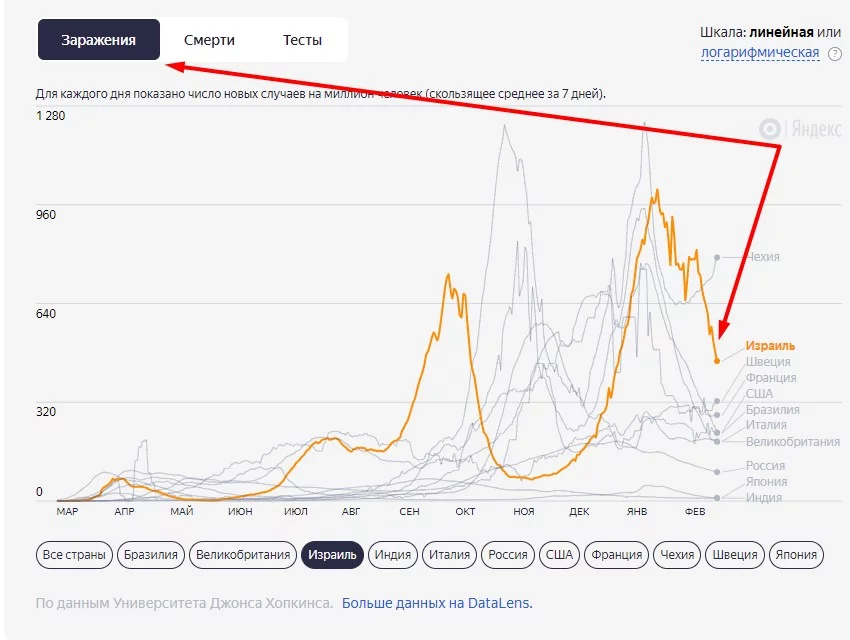
Task: Toggle the Индия country chip
Action: [x=394, y=554]
